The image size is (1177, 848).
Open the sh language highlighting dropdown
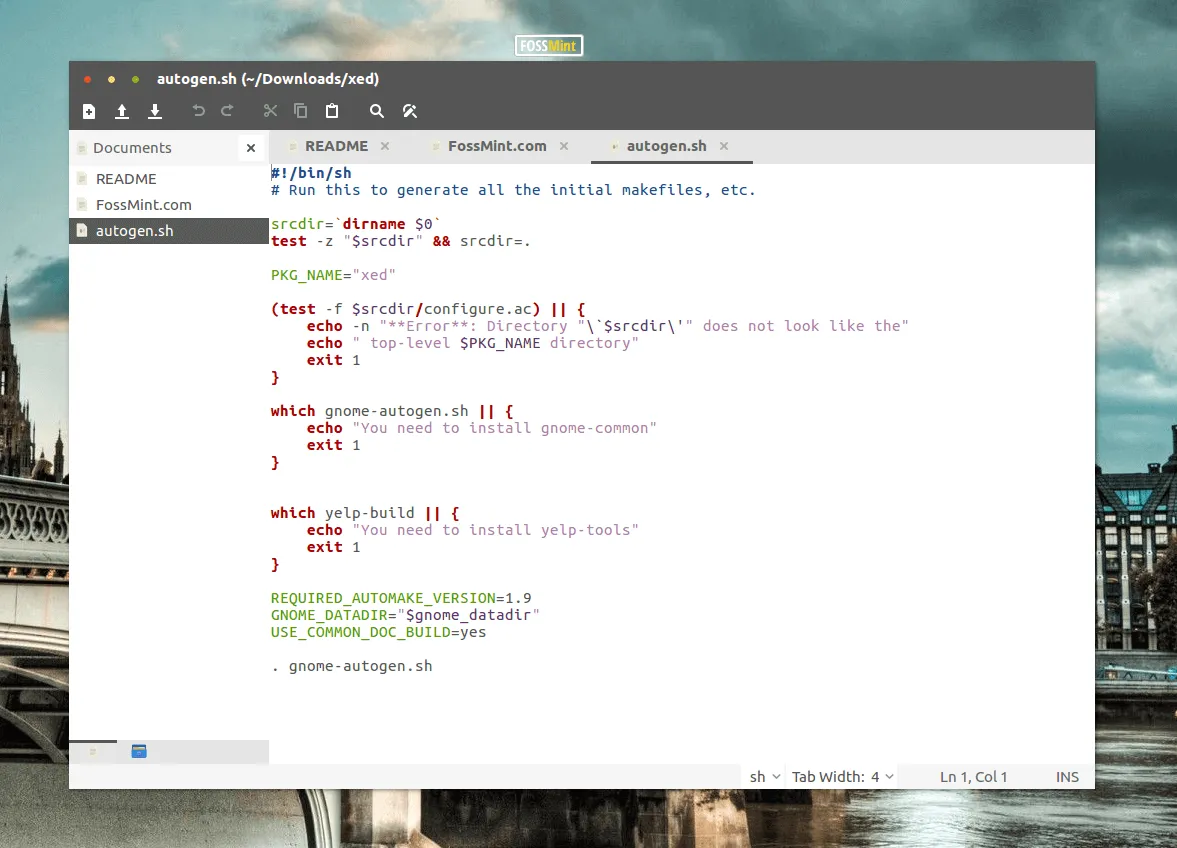[763, 776]
